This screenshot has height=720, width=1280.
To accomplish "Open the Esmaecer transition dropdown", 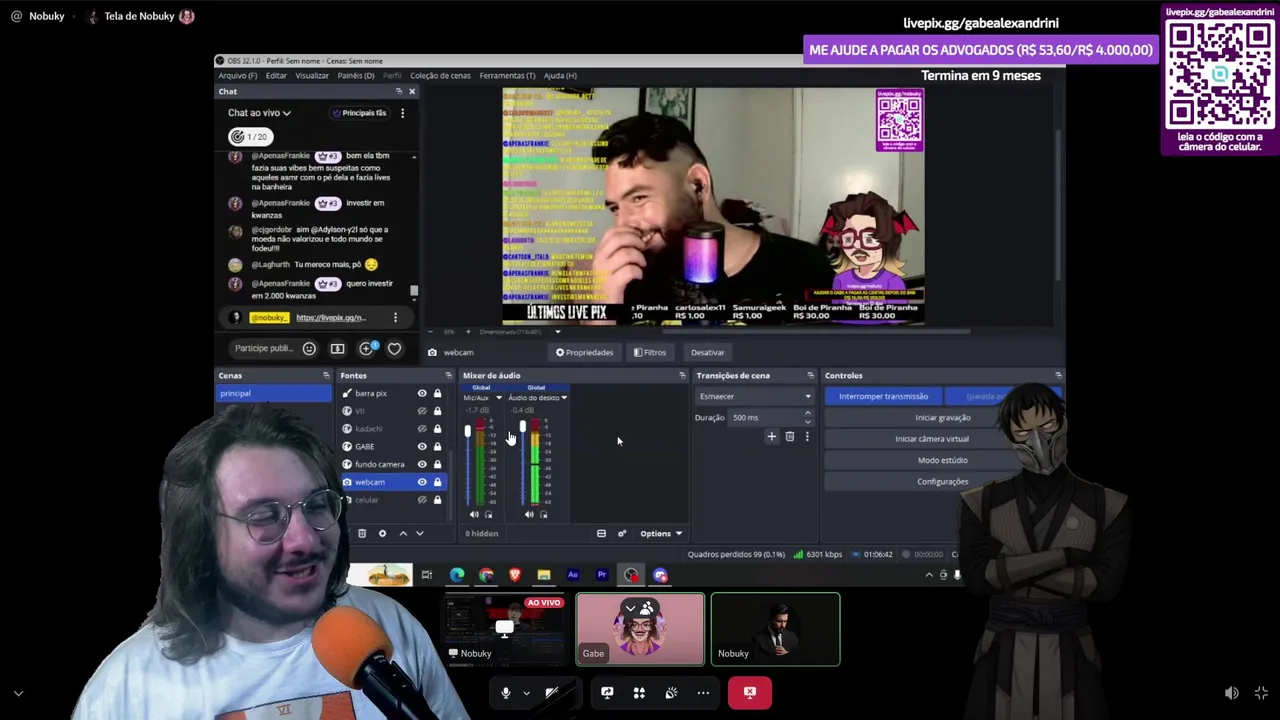I will (755, 396).
